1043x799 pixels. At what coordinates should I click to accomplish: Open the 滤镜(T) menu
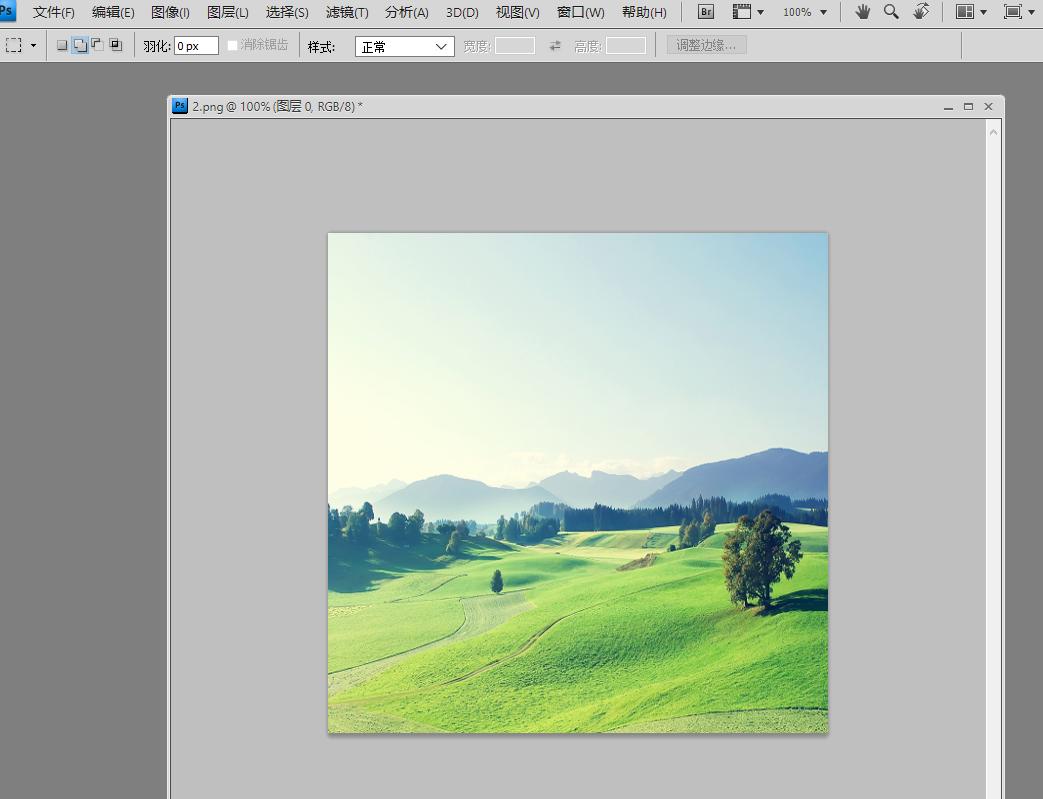(347, 12)
